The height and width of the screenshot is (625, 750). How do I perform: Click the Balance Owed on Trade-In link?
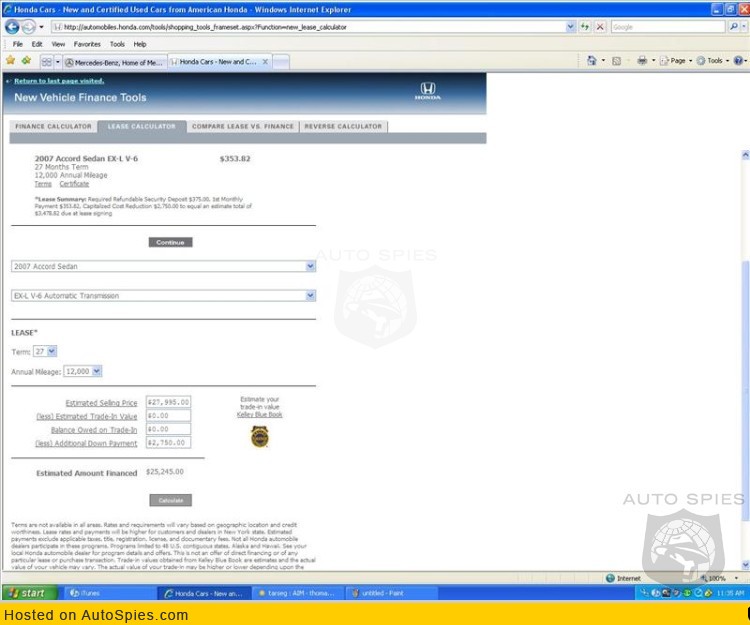pos(94,430)
